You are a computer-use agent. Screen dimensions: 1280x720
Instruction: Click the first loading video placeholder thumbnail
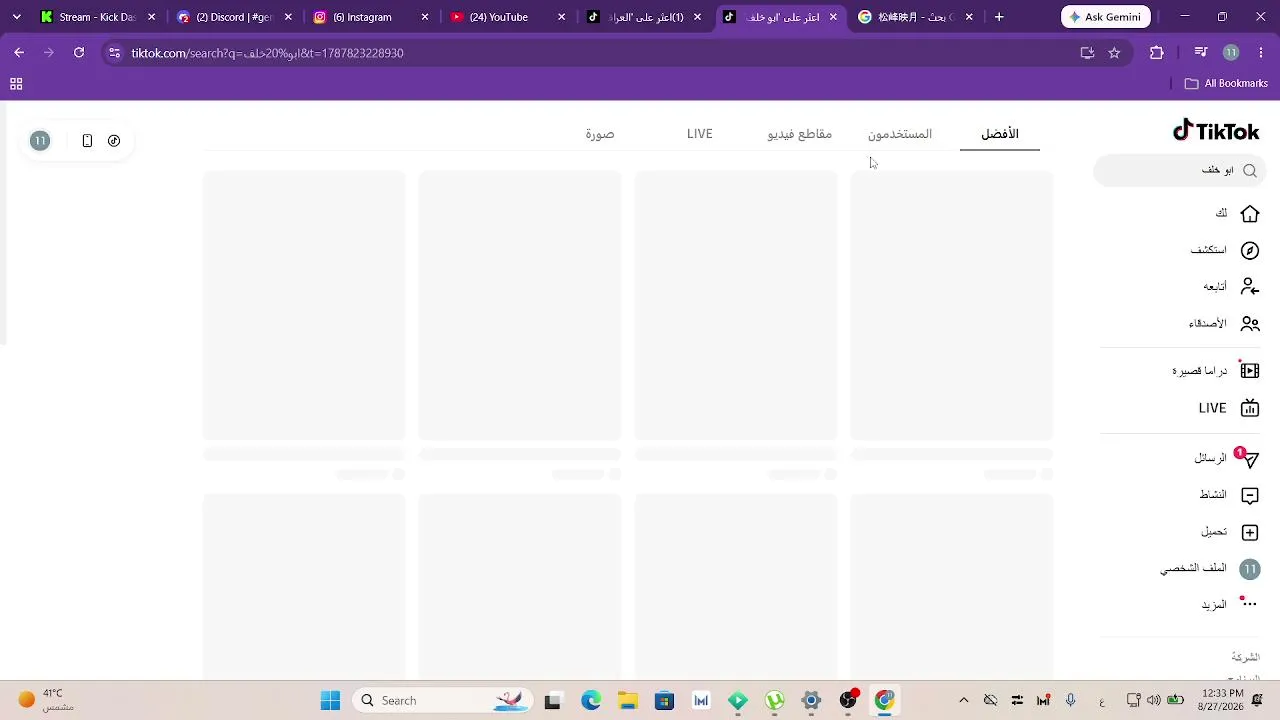pos(951,305)
